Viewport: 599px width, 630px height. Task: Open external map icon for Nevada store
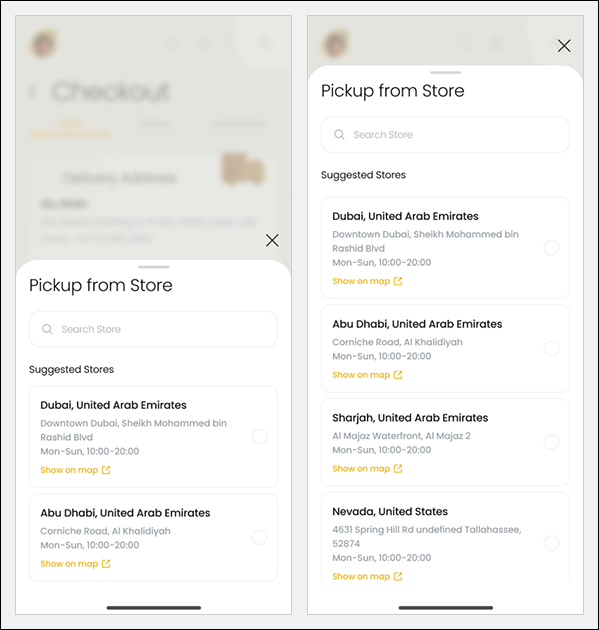click(x=398, y=576)
